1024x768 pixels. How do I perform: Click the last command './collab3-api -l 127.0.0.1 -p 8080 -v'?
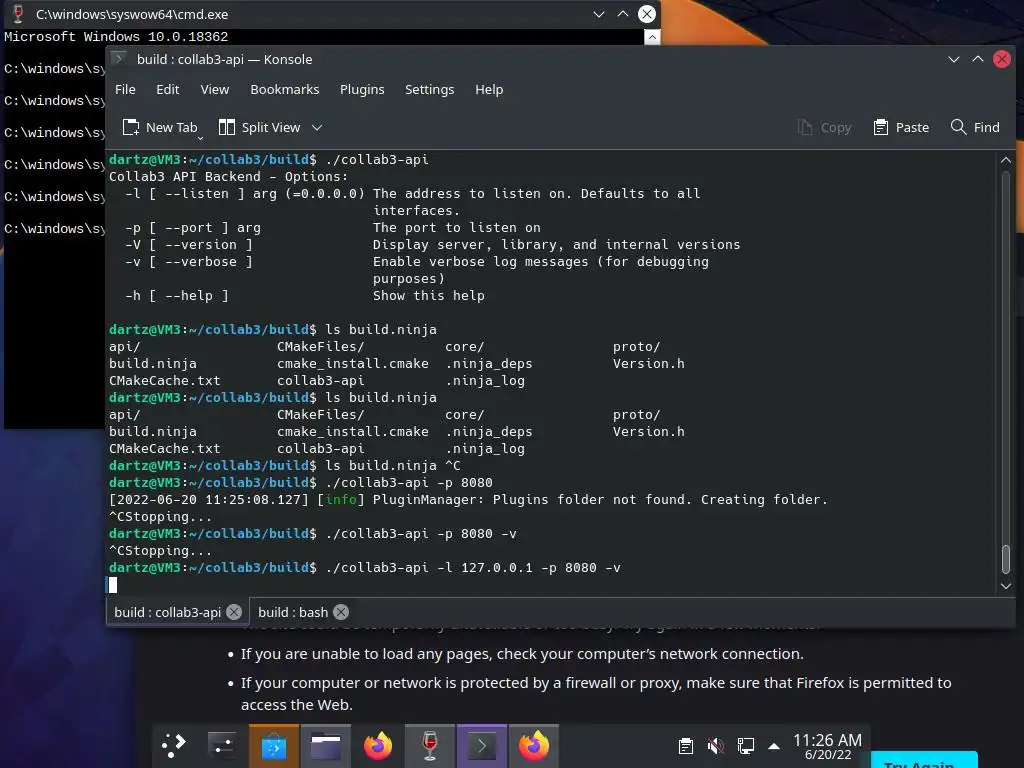coord(473,568)
